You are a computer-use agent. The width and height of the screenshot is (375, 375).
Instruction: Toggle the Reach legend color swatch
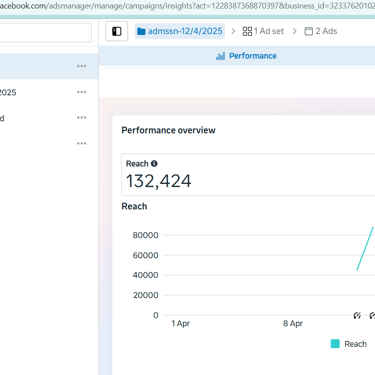pos(335,344)
